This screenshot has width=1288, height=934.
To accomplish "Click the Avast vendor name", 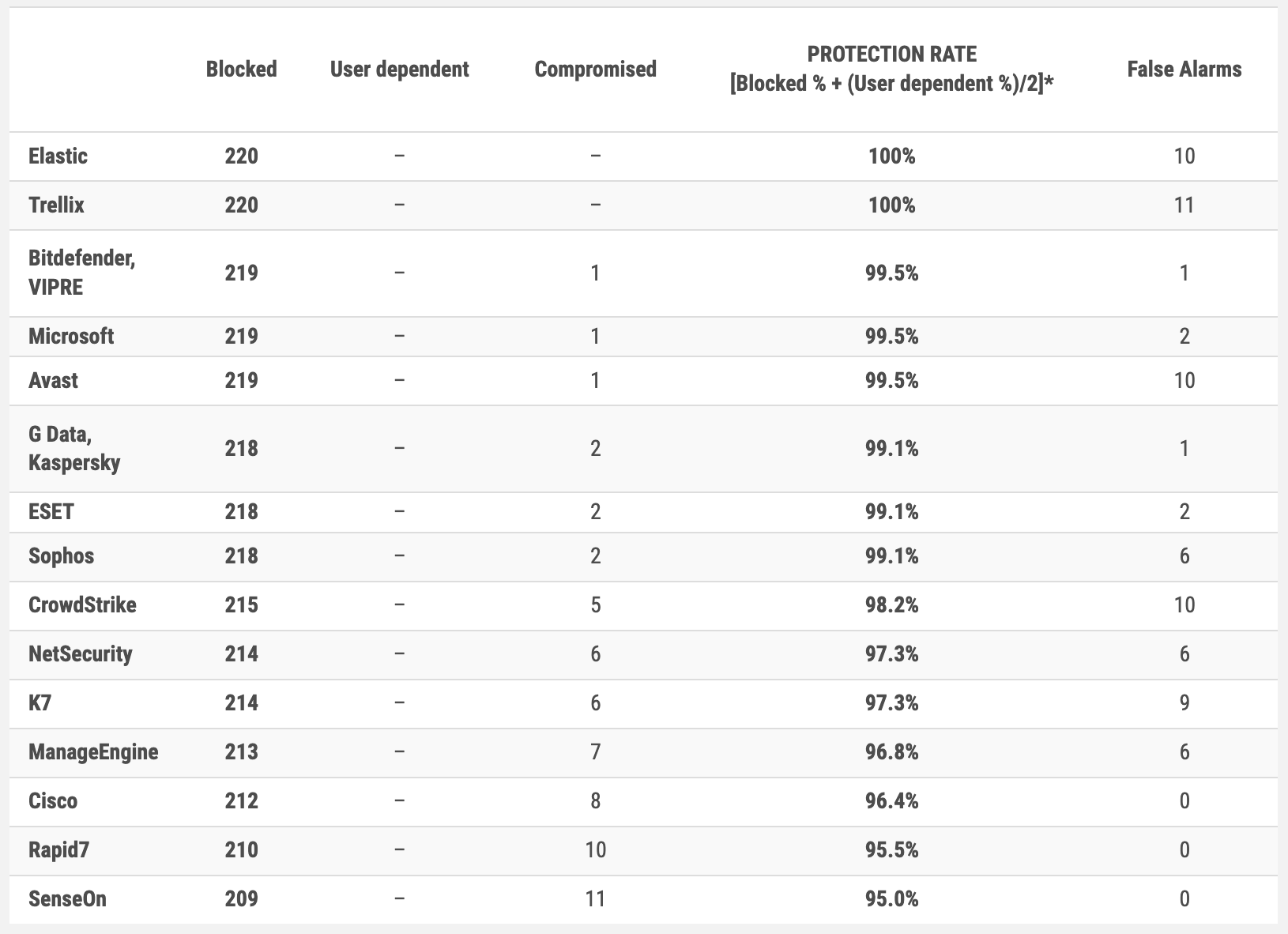I will tap(53, 381).
